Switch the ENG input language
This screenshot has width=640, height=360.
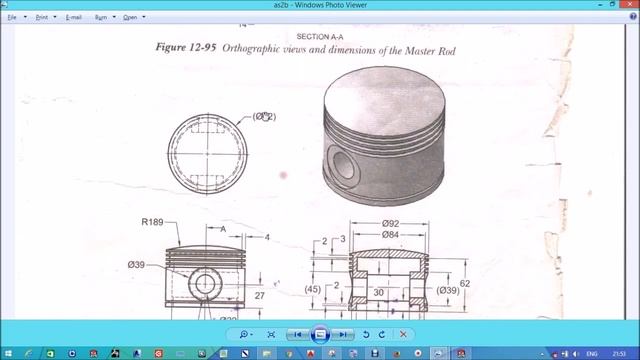pyautogui.click(x=592, y=354)
